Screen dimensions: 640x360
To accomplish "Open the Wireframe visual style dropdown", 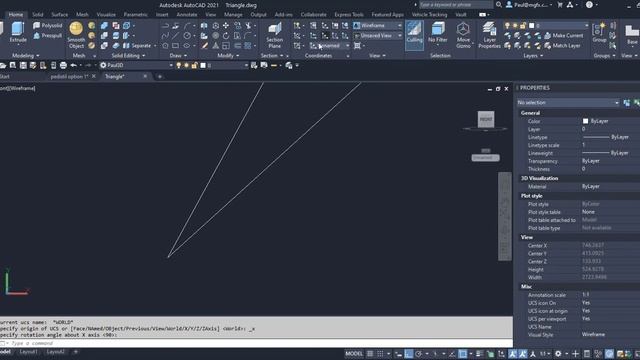I will click(x=378, y=25).
